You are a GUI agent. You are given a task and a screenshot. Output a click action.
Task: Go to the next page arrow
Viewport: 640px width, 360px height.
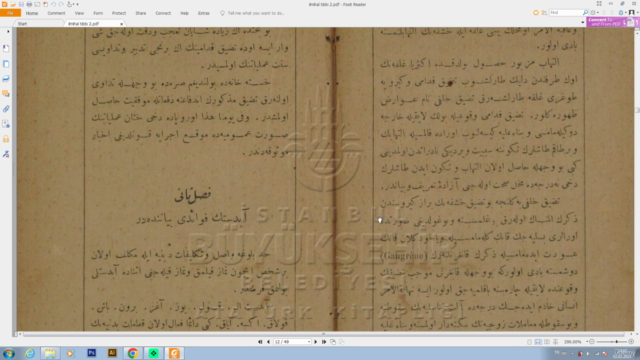click(x=316, y=342)
